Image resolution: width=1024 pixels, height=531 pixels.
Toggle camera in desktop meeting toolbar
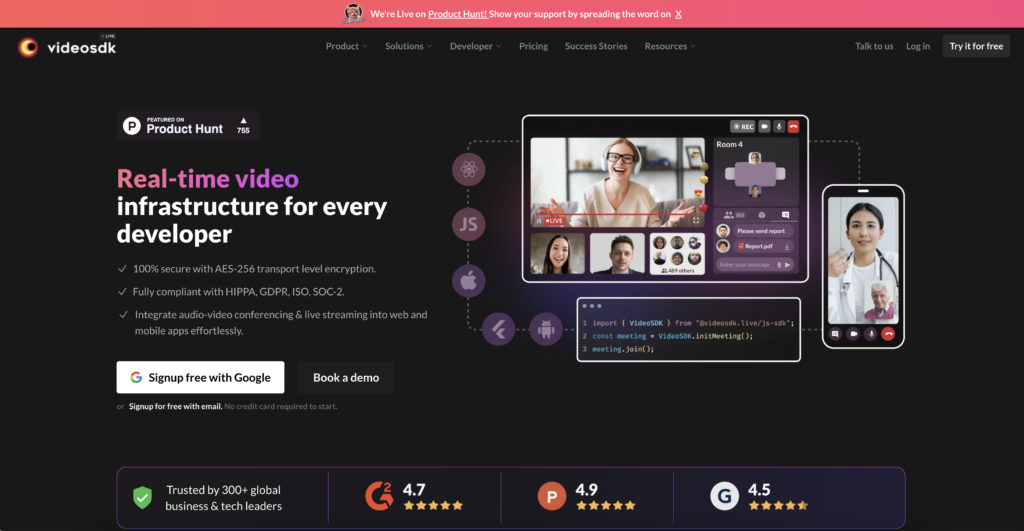click(764, 127)
